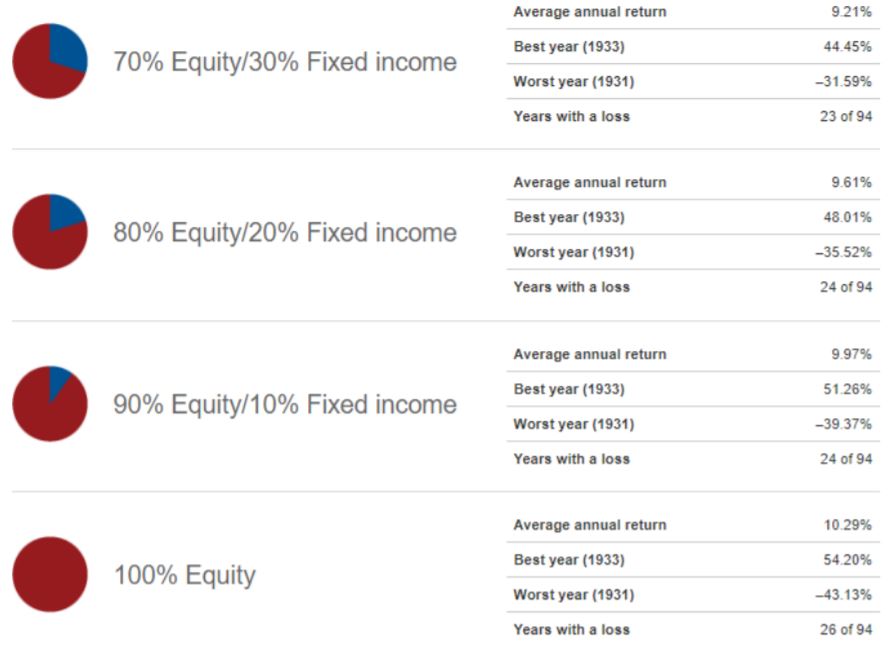Select the 10.29% average annual return value
Viewport: 891px width, 649px height.
(x=847, y=525)
